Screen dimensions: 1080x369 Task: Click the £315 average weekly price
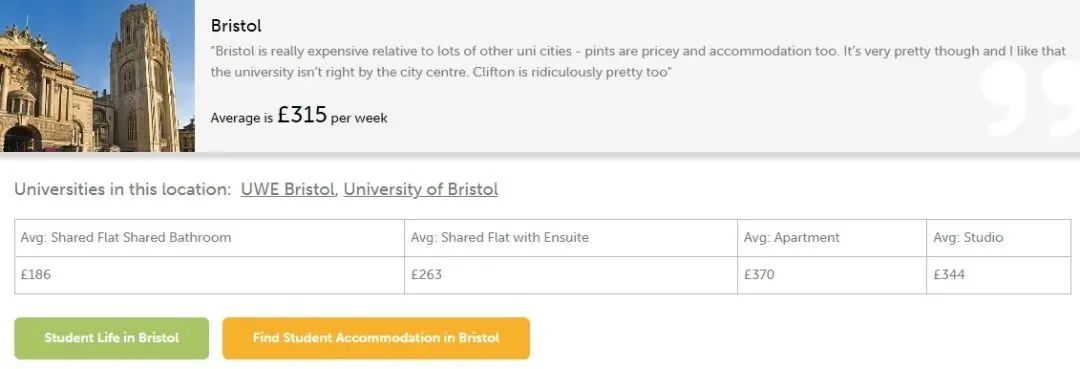[x=302, y=115]
